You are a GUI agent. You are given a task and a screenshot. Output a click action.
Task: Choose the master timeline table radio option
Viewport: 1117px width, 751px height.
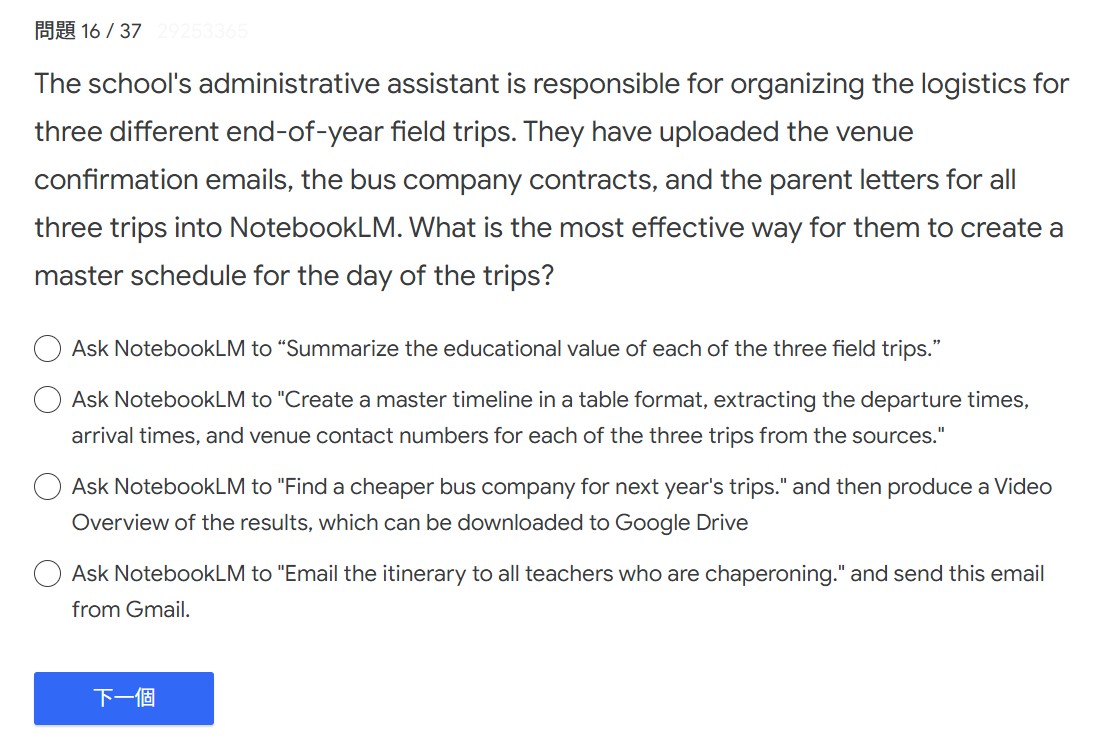48,400
